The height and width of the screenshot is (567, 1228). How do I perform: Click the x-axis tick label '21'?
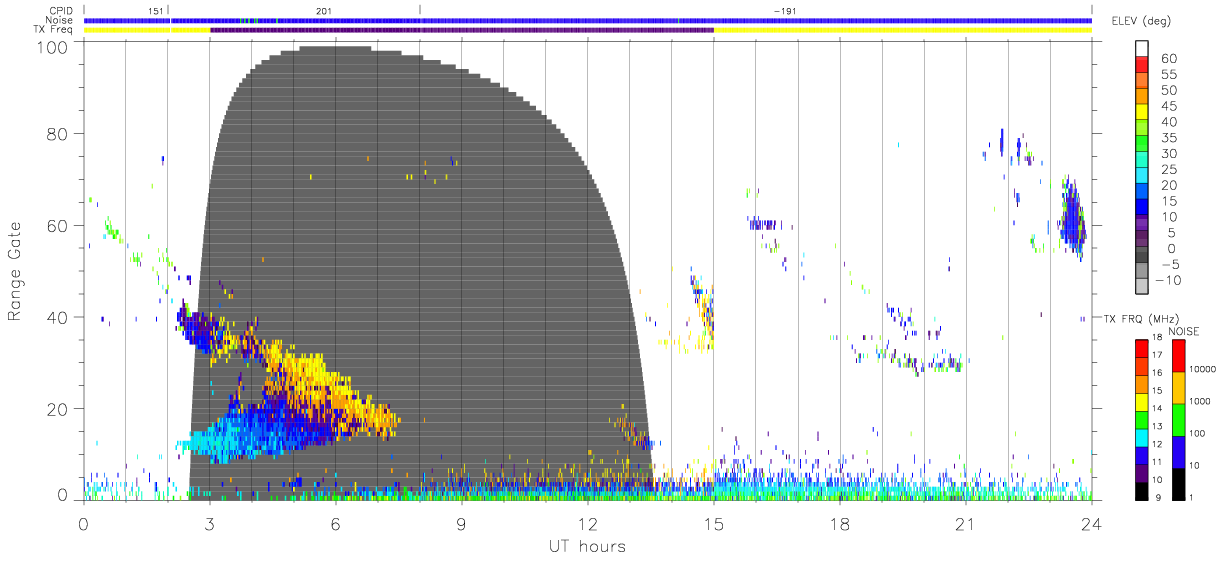tap(966, 523)
